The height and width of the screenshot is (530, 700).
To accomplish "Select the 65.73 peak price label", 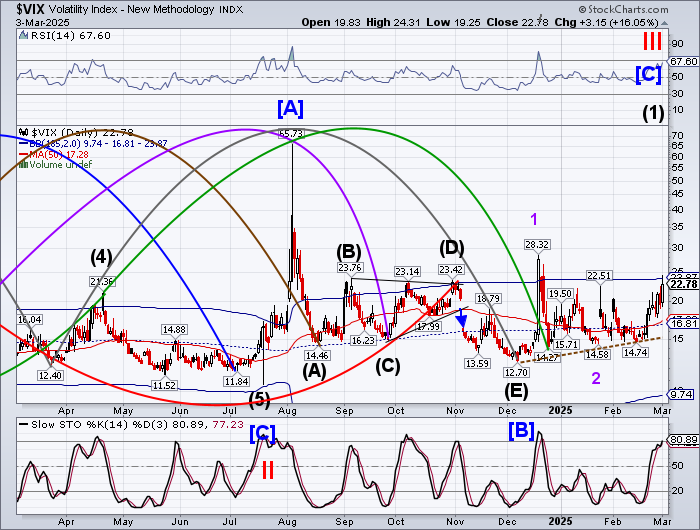I will [x=291, y=133].
